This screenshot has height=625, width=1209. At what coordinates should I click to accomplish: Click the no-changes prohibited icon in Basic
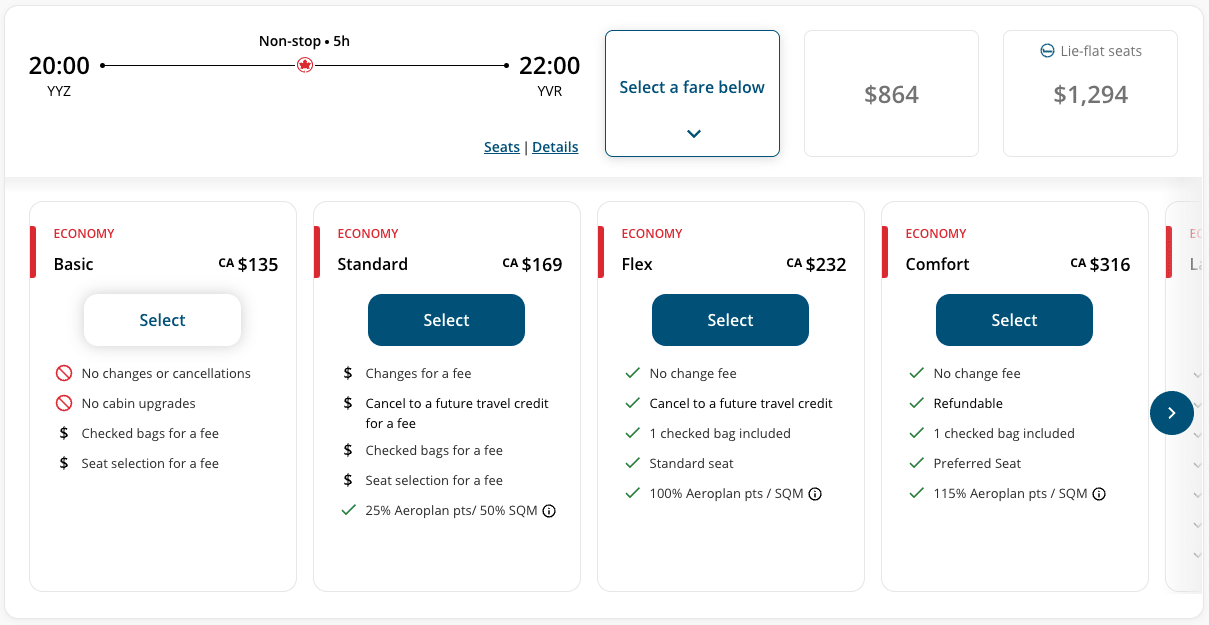tap(64, 374)
